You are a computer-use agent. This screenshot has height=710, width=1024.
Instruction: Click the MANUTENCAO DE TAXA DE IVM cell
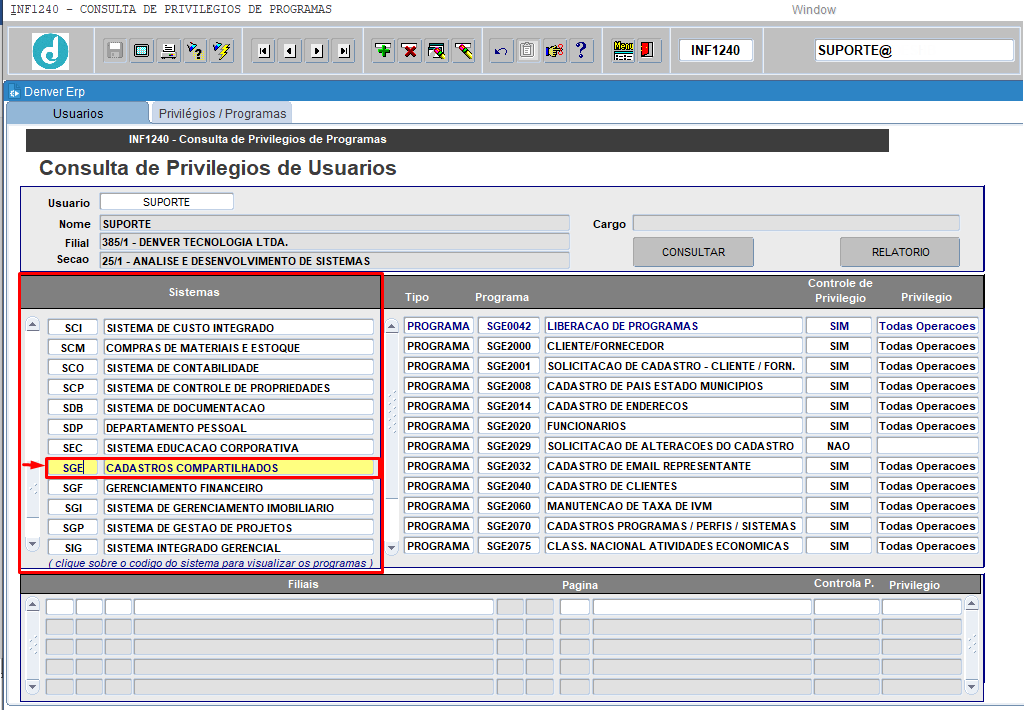pyautogui.click(x=673, y=506)
